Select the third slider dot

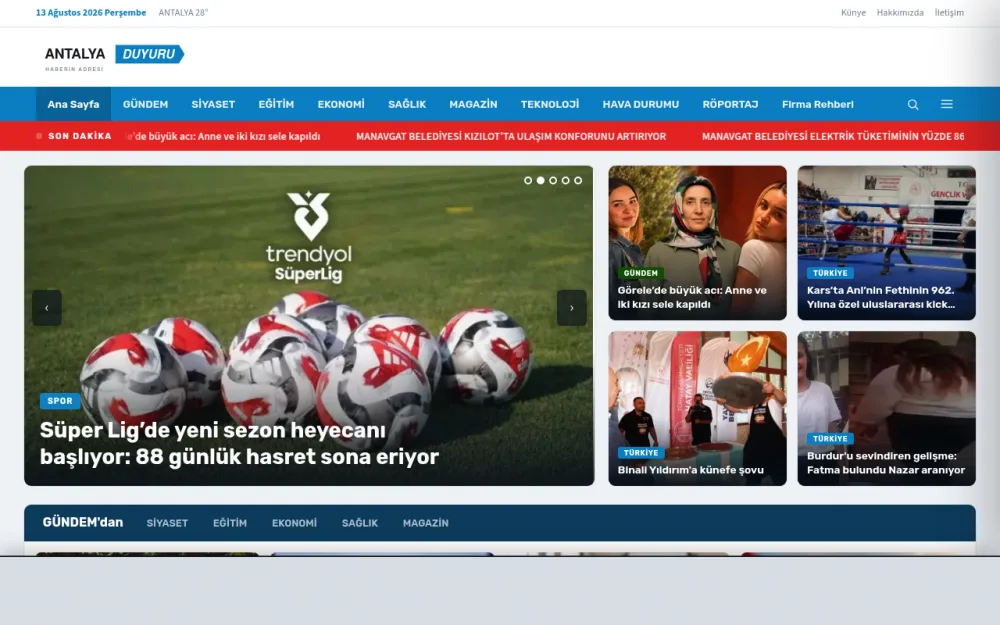[553, 180]
